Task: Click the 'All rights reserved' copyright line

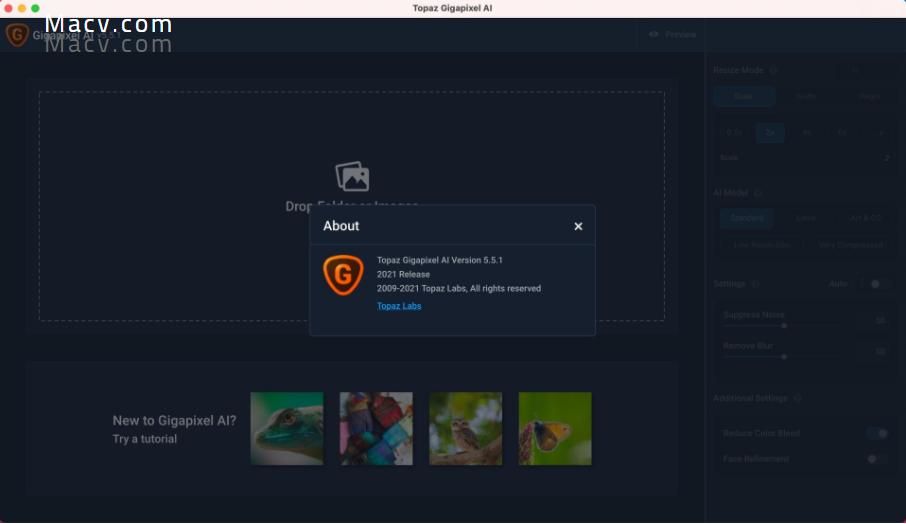Action: click(459, 288)
